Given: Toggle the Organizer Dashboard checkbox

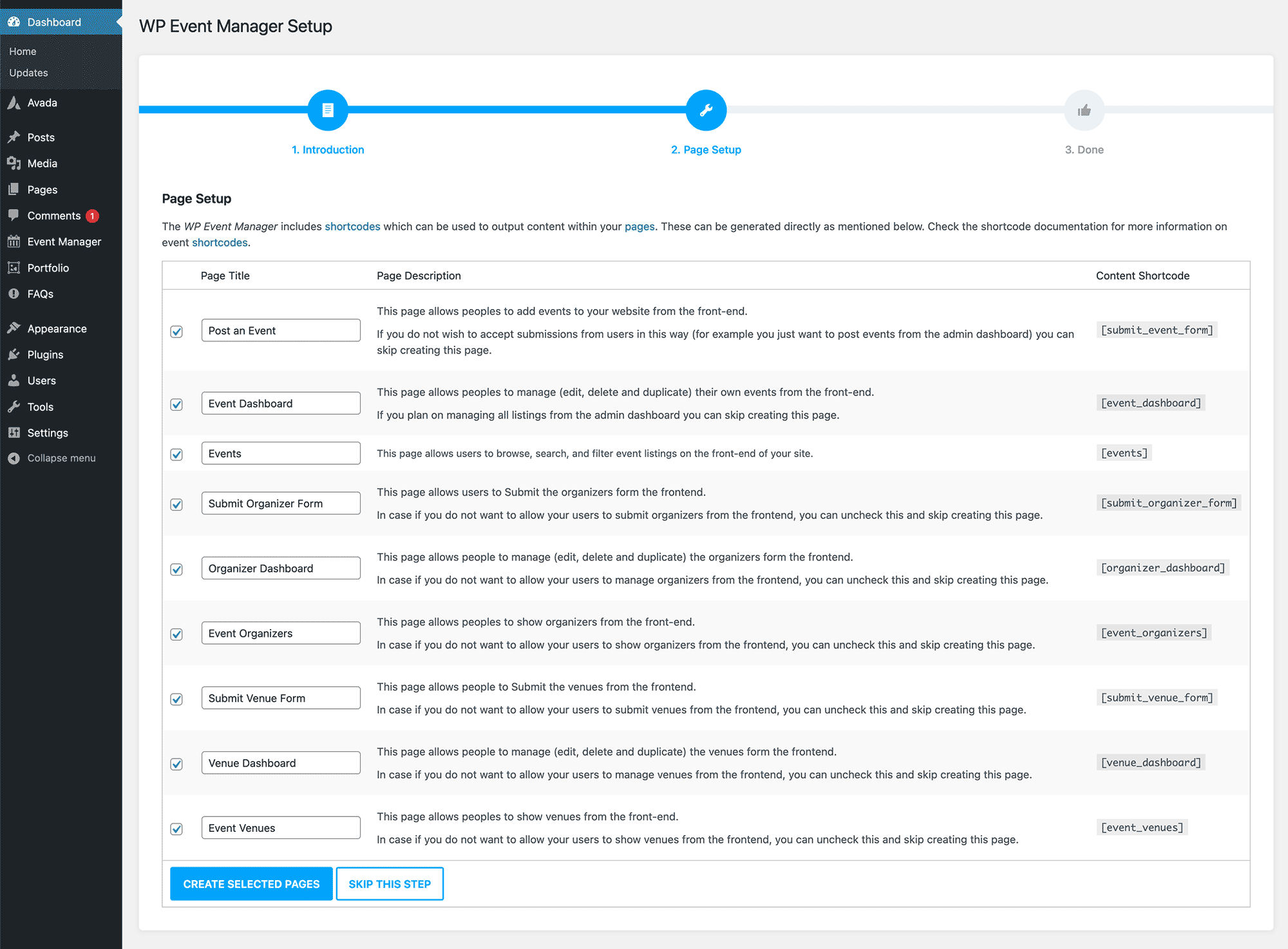Looking at the screenshot, I should [x=176, y=570].
